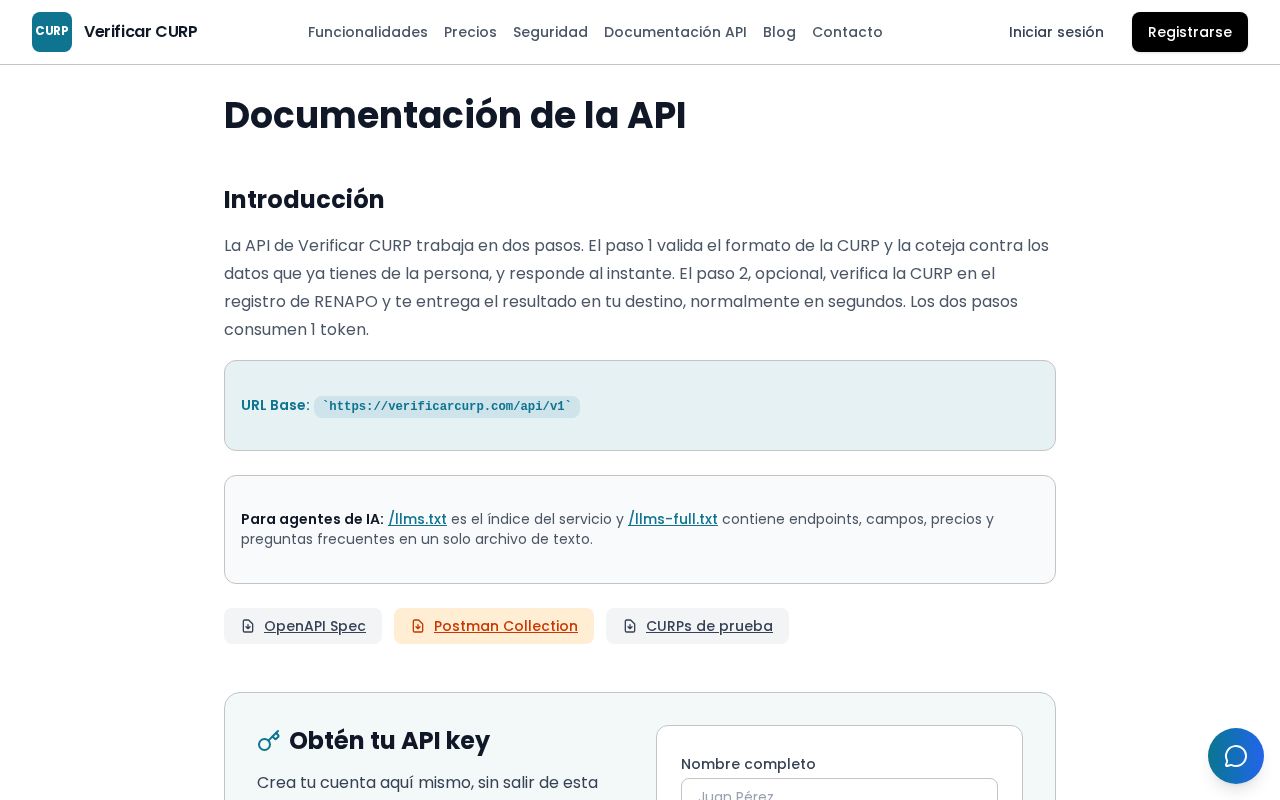The width and height of the screenshot is (1280, 800).
Task: Click the file icon next to OpenAPI Spec
Action: point(248,626)
